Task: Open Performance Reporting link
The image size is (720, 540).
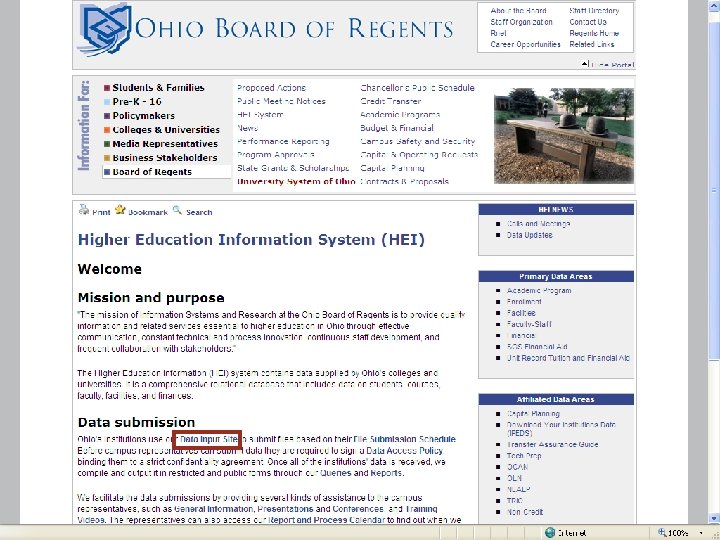Action: [283, 141]
